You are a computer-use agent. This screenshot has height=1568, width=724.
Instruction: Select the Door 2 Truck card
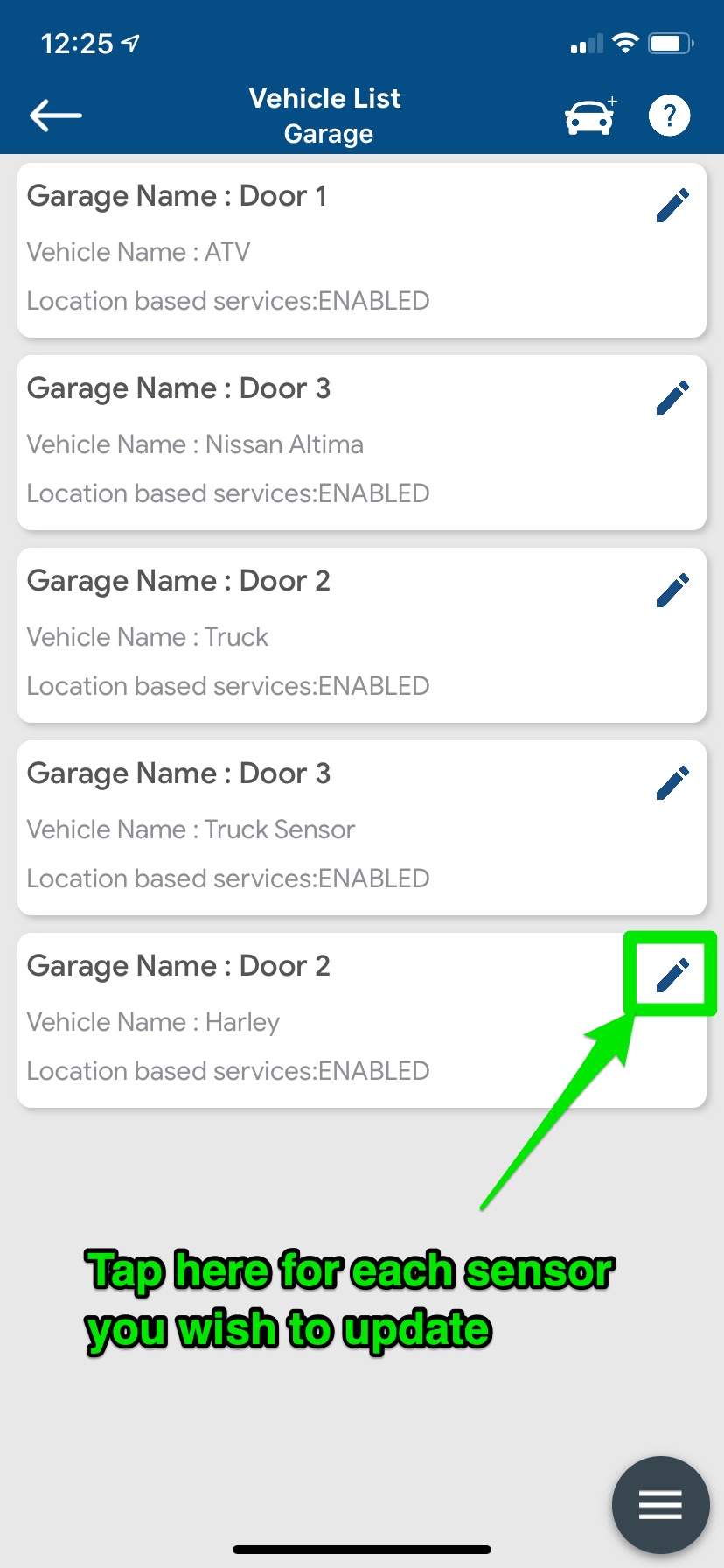tap(362, 635)
